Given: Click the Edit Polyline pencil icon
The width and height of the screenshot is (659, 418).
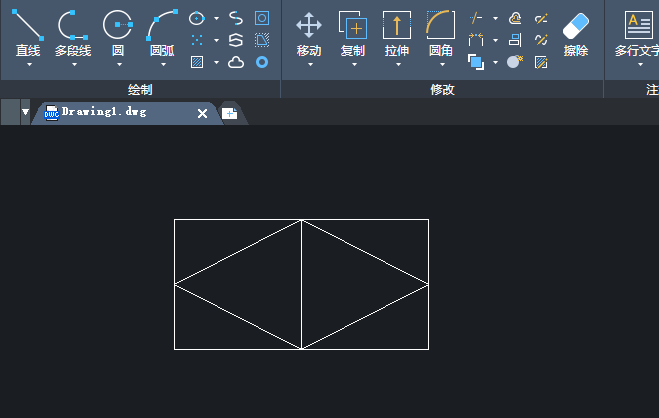Looking at the screenshot, I should pyautogui.click(x=541, y=18).
